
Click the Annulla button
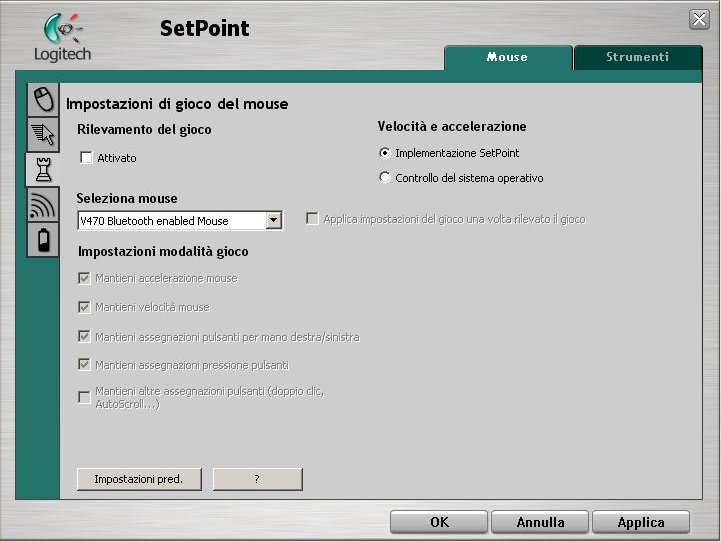click(x=540, y=522)
